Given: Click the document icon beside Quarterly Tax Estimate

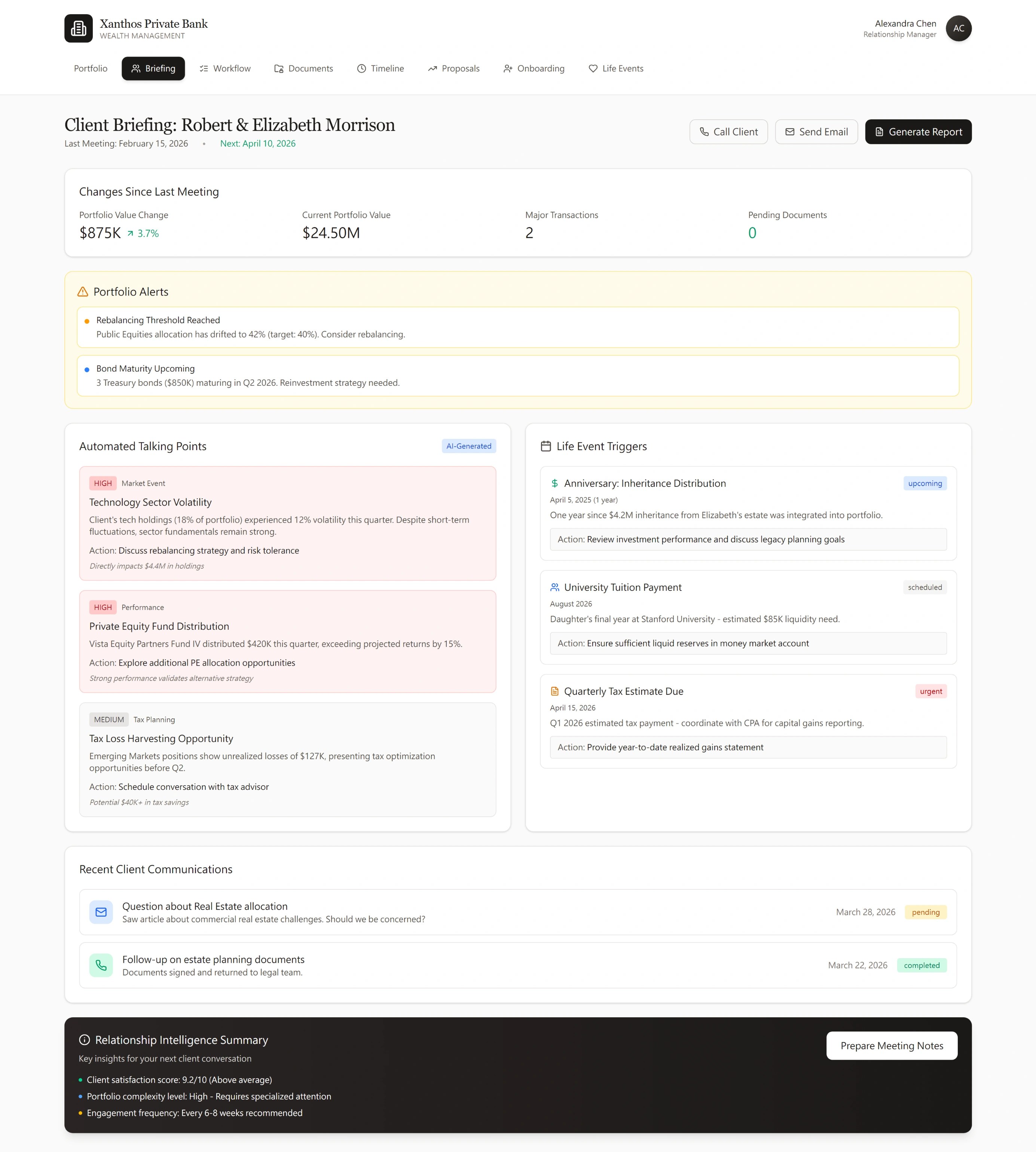Looking at the screenshot, I should [x=554, y=691].
